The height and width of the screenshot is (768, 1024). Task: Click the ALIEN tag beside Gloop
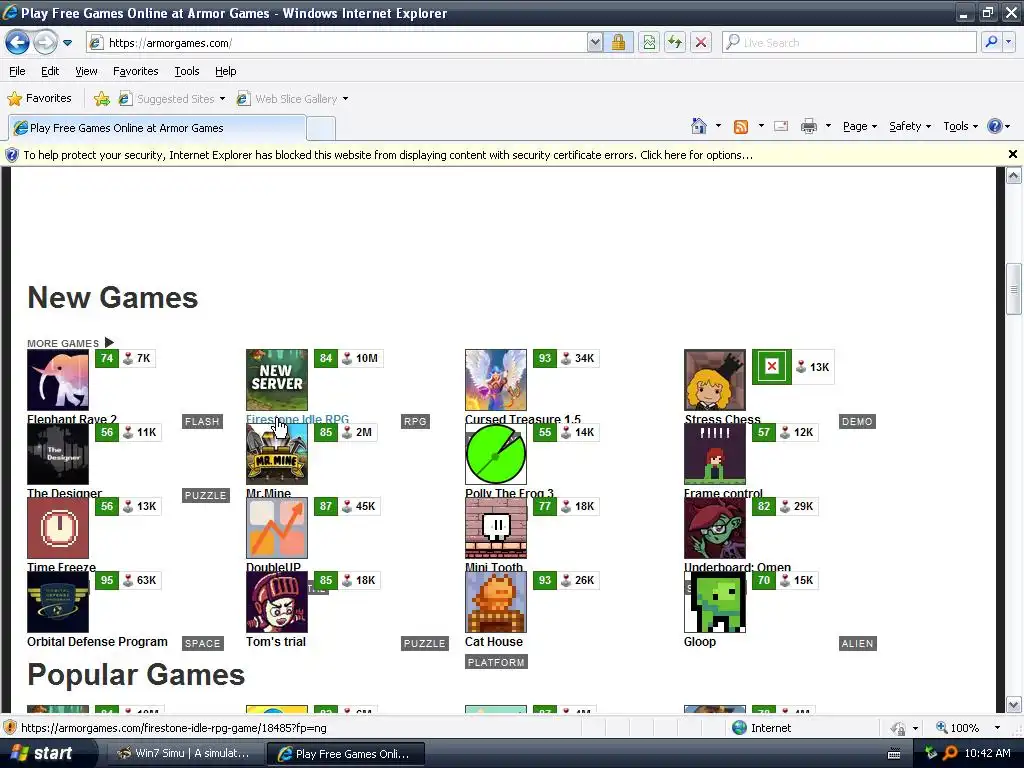coord(857,643)
